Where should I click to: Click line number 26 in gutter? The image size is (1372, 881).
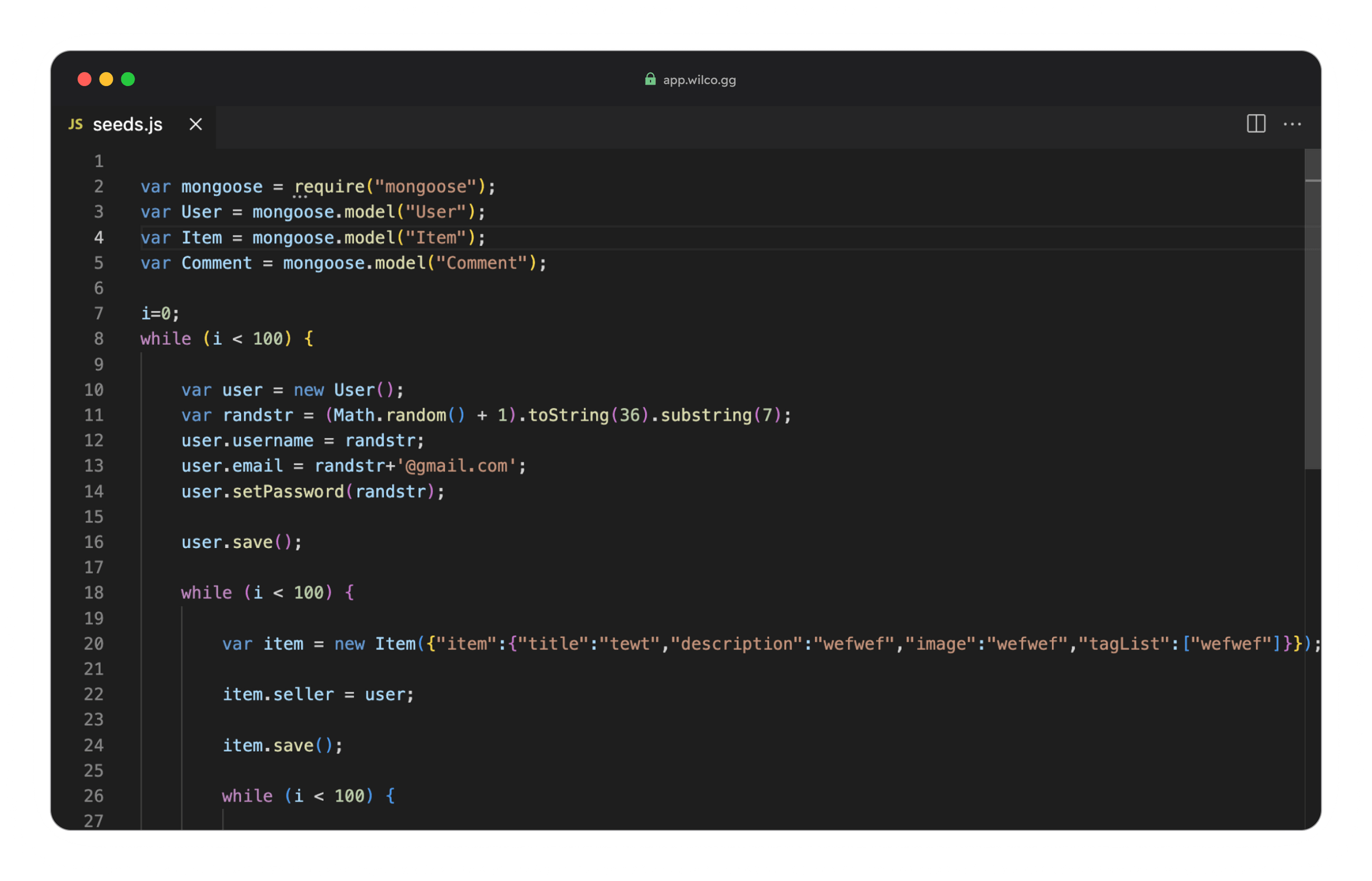pos(94,796)
